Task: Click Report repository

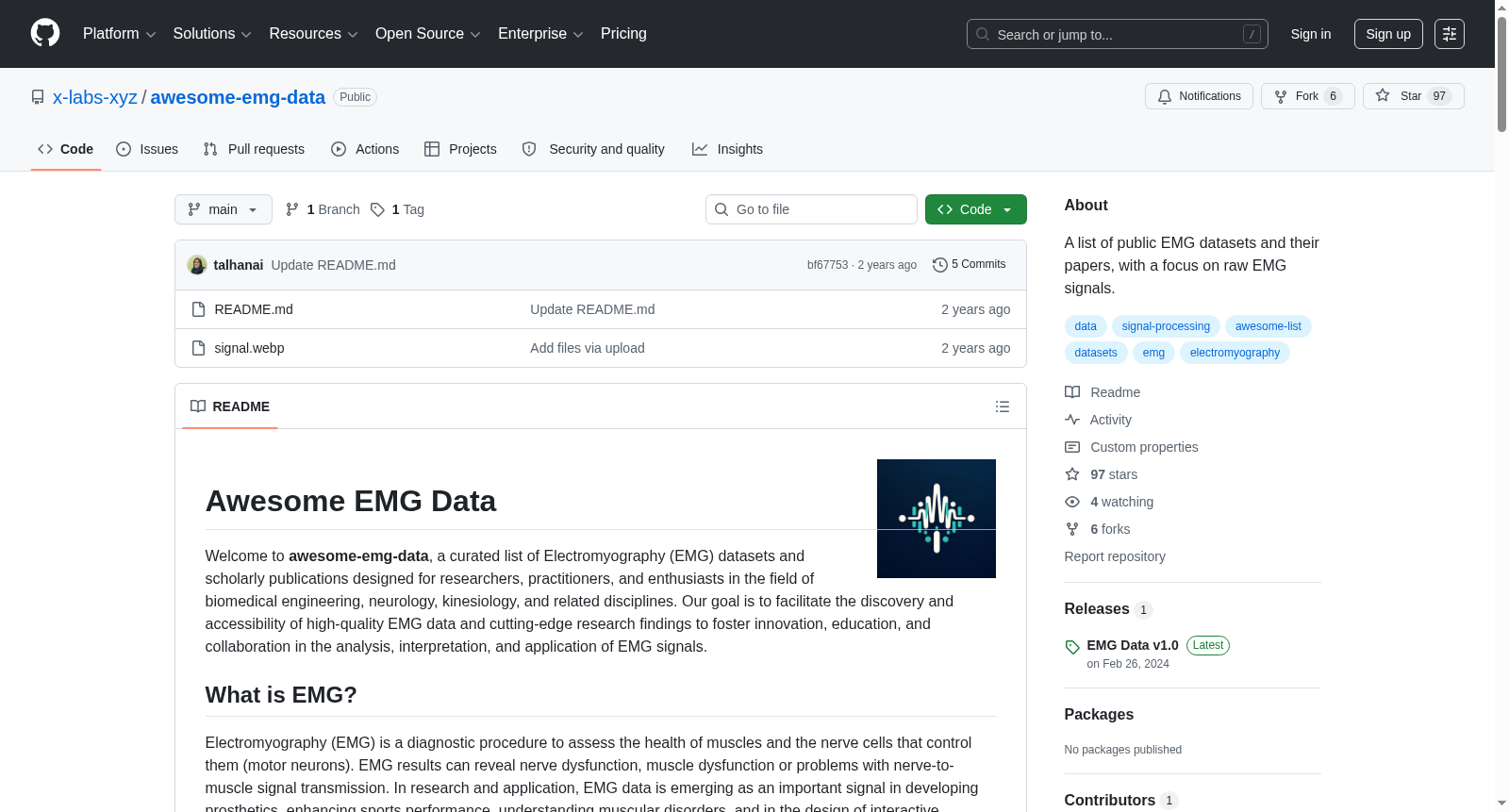Action: [1115, 556]
